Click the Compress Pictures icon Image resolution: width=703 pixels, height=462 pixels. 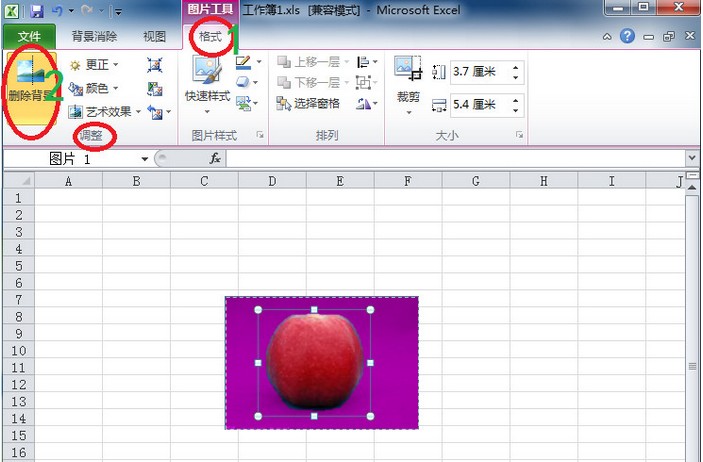point(155,65)
